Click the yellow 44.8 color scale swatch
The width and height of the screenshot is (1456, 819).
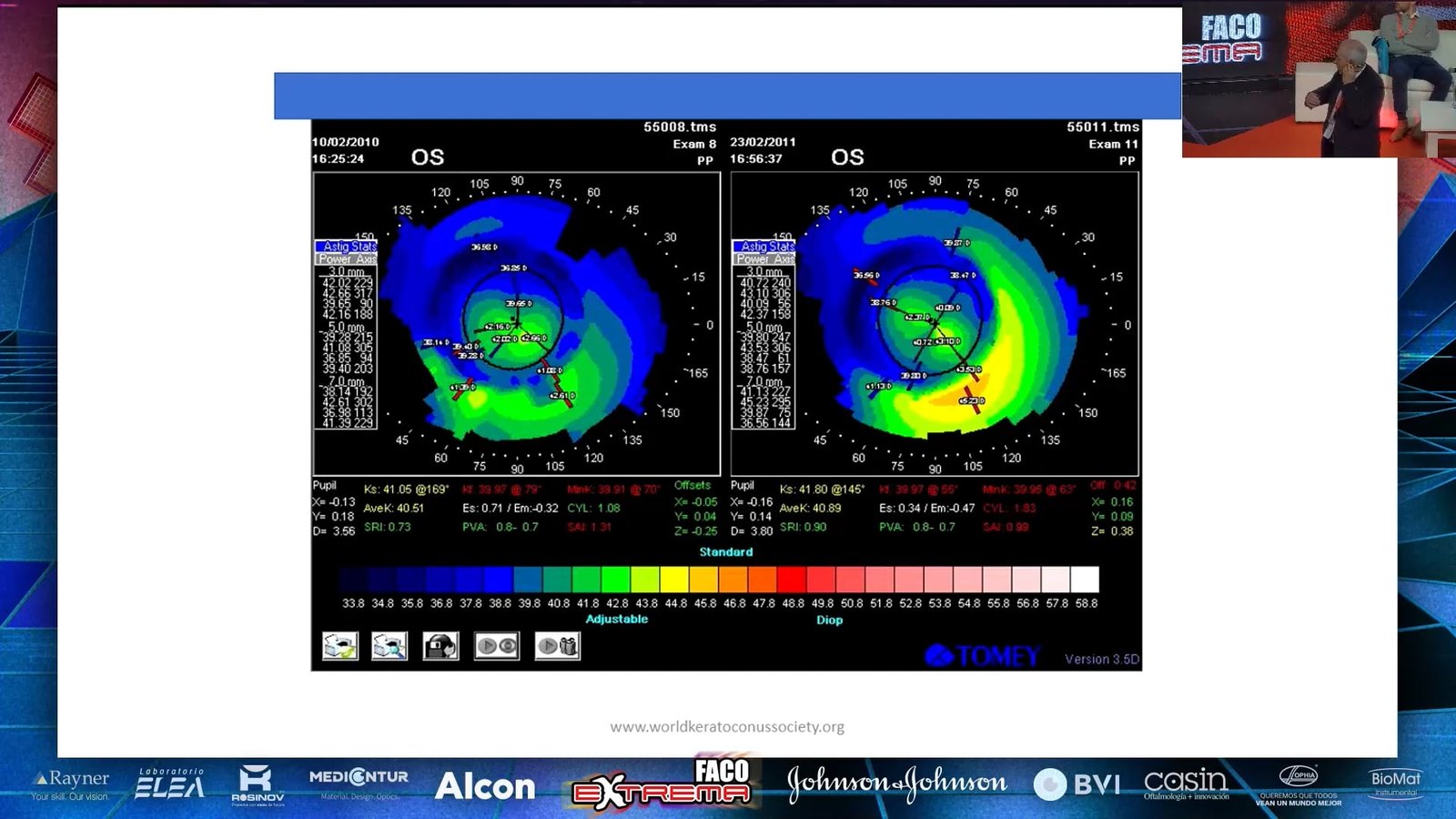coord(674,580)
